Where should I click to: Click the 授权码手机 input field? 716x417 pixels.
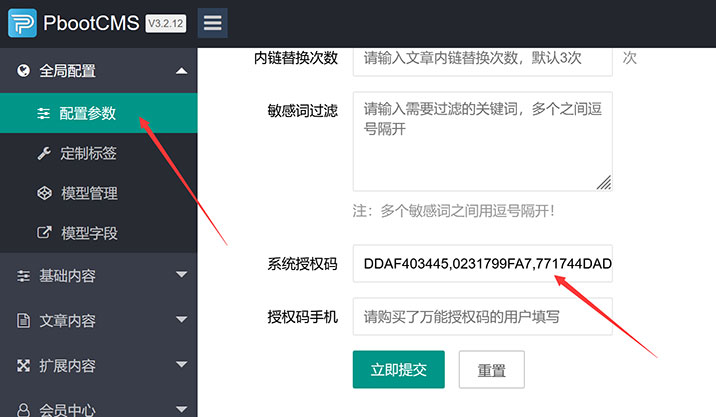[482, 317]
